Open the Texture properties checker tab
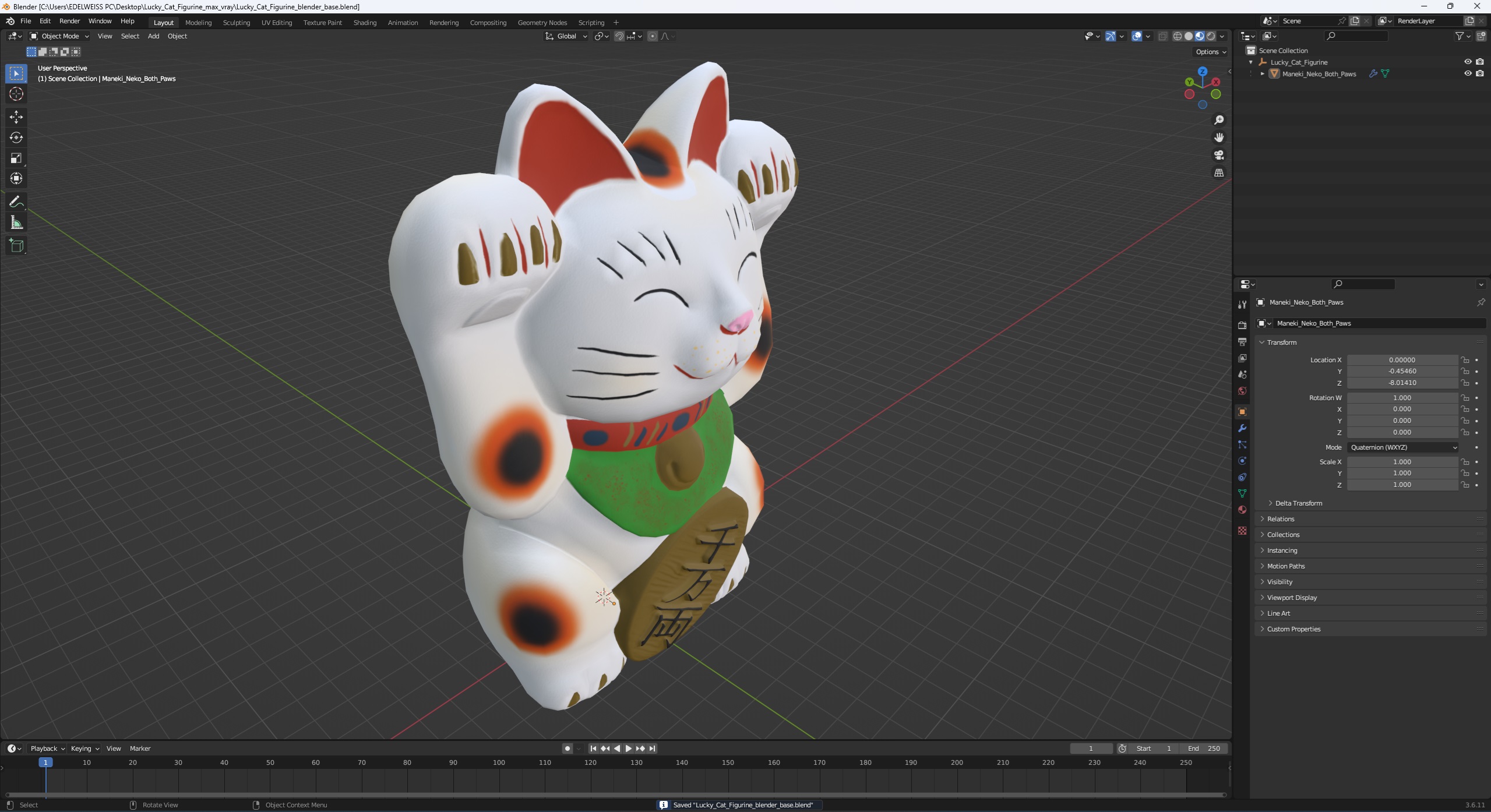Image resolution: width=1491 pixels, height=812 pixels. [x=1242, y=531]
